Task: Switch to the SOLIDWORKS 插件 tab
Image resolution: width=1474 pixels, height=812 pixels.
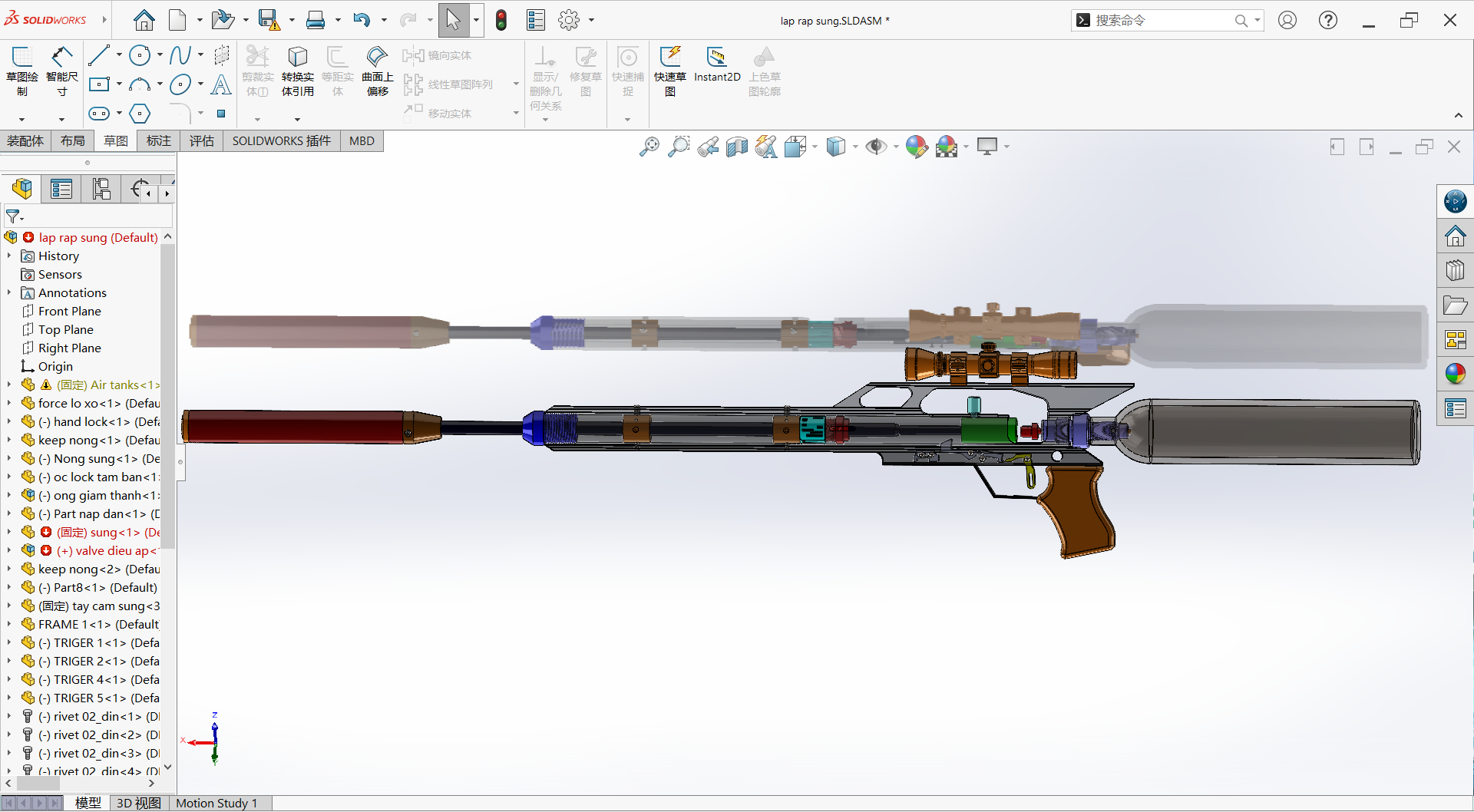Action: click(x=282, y=141)
